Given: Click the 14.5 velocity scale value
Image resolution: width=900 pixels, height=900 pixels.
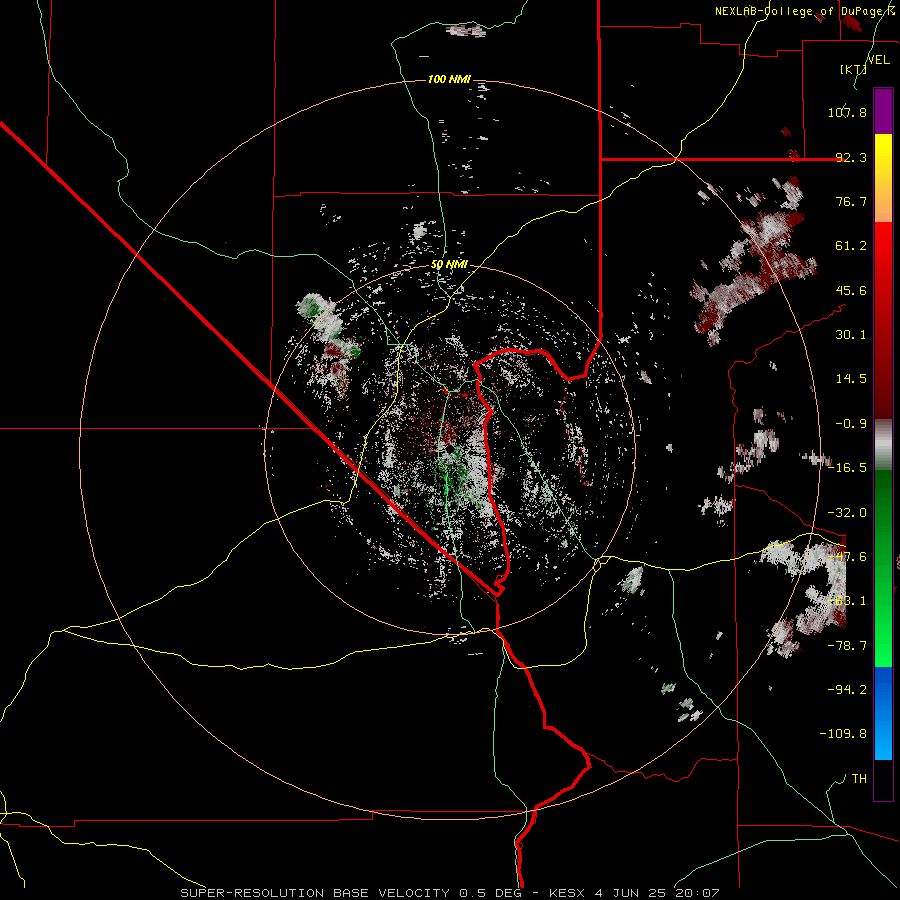Looking at the screenshot, I should pos(851,379).
